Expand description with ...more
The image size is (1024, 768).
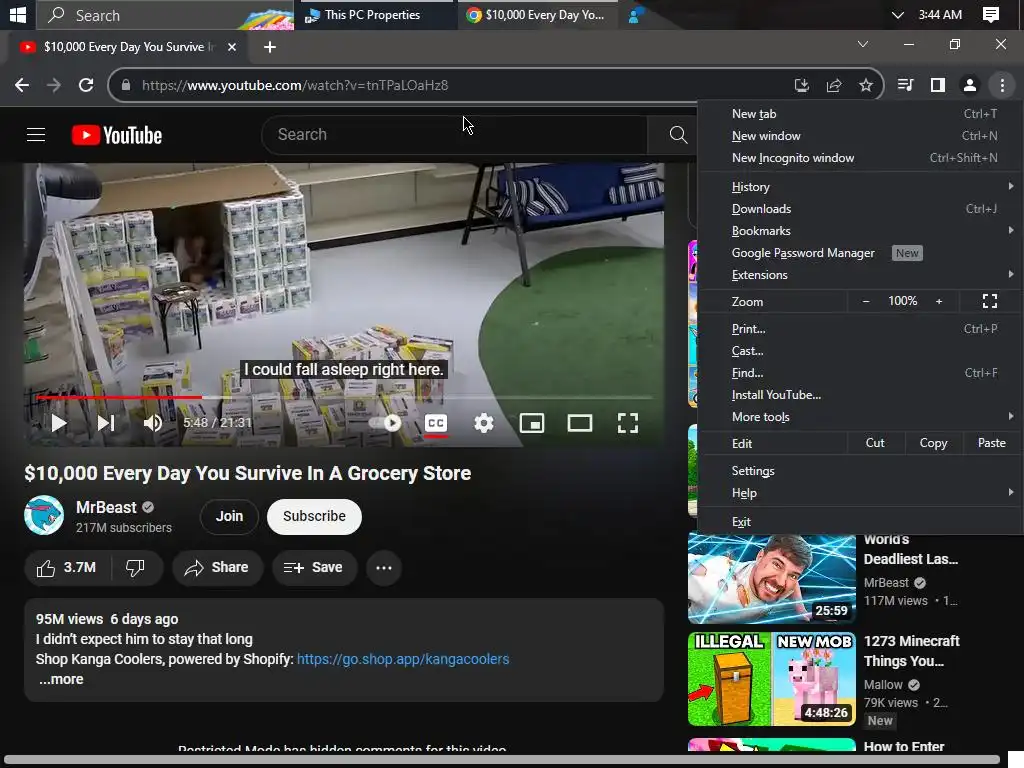coord(61,679)
